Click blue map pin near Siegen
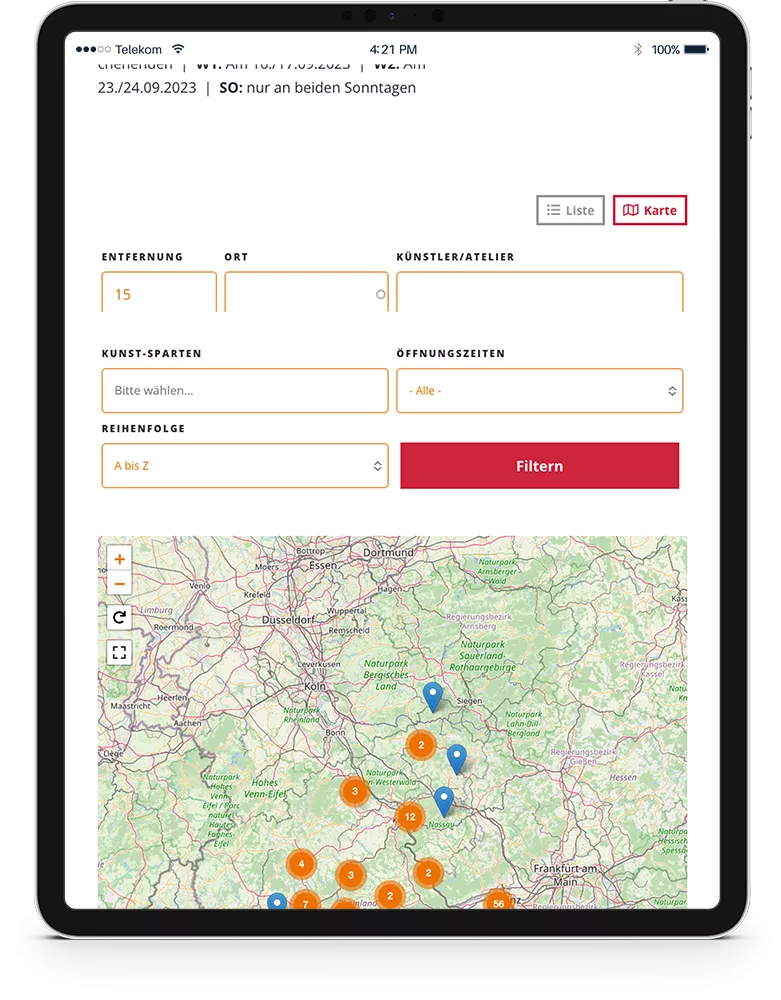781x1000 pixels. [432, 696]
